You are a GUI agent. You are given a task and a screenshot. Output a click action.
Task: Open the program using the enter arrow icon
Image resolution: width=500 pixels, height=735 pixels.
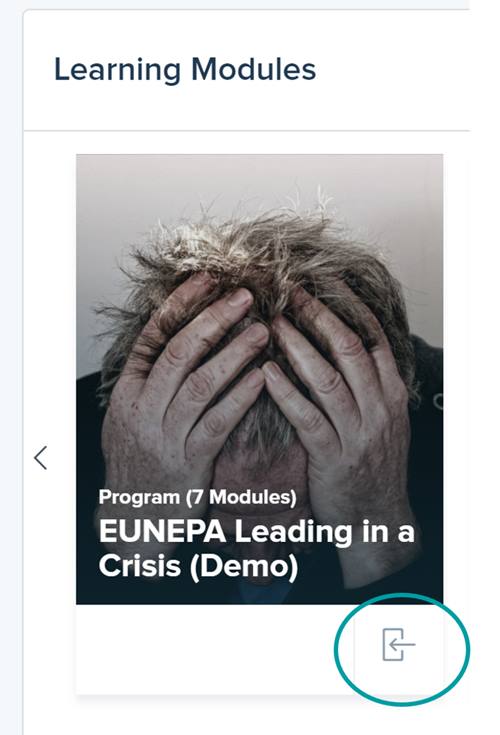pos(398,645)
